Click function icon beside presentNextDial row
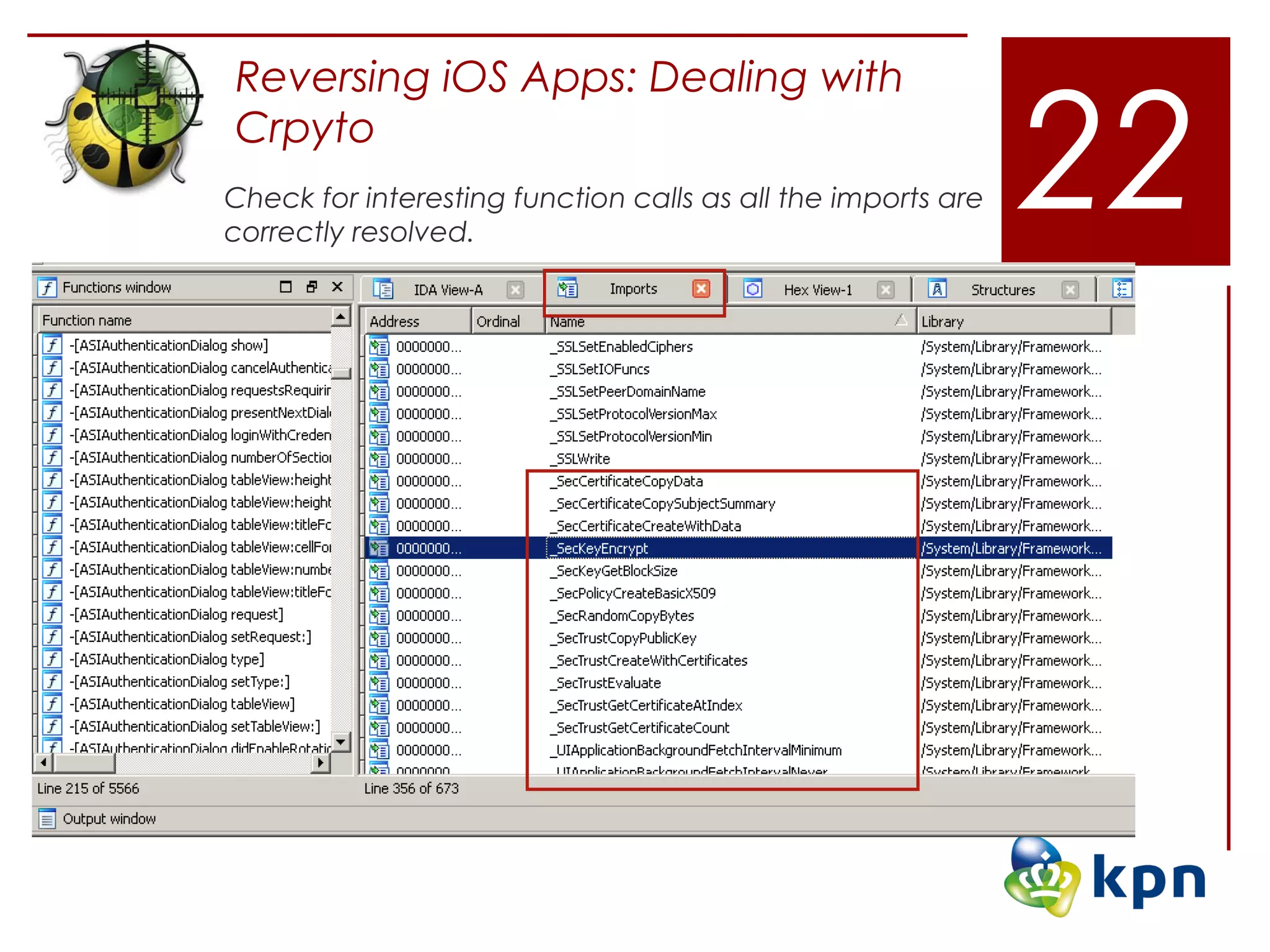Viewport: 1270px width, 952px height. tap(53, 412)
